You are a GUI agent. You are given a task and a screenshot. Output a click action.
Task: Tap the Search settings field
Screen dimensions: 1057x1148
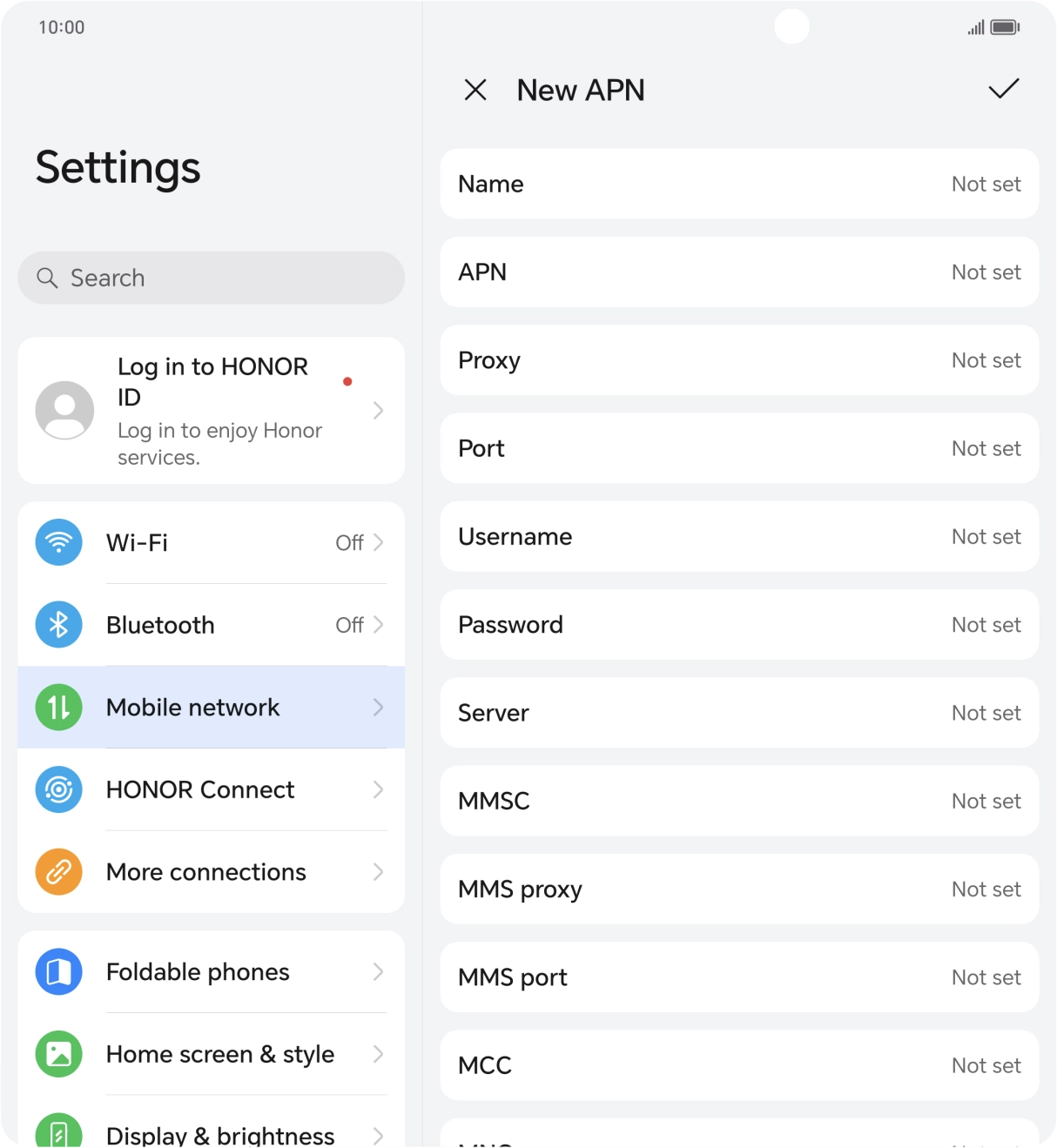211,278
